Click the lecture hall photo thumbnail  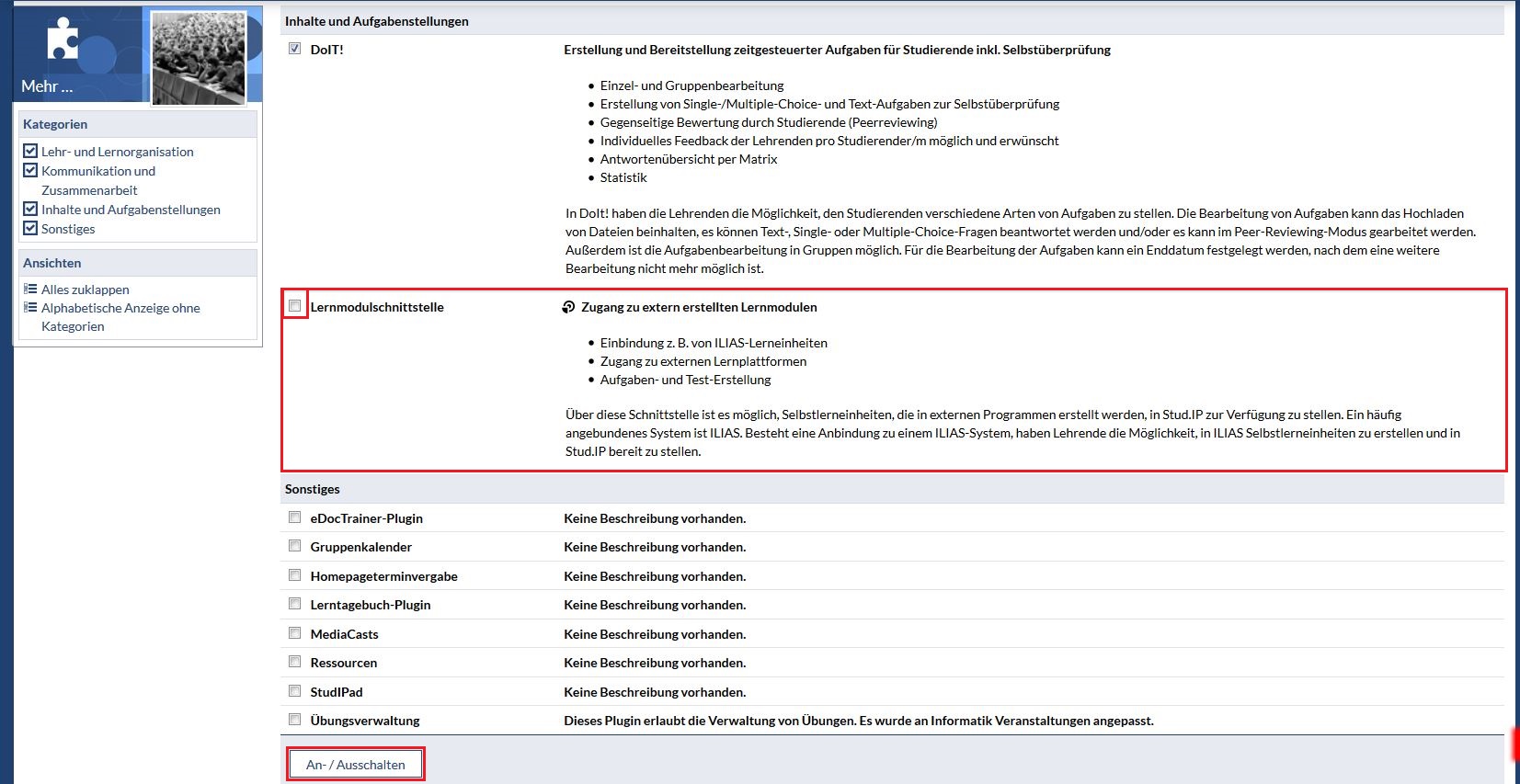(199, 58)
